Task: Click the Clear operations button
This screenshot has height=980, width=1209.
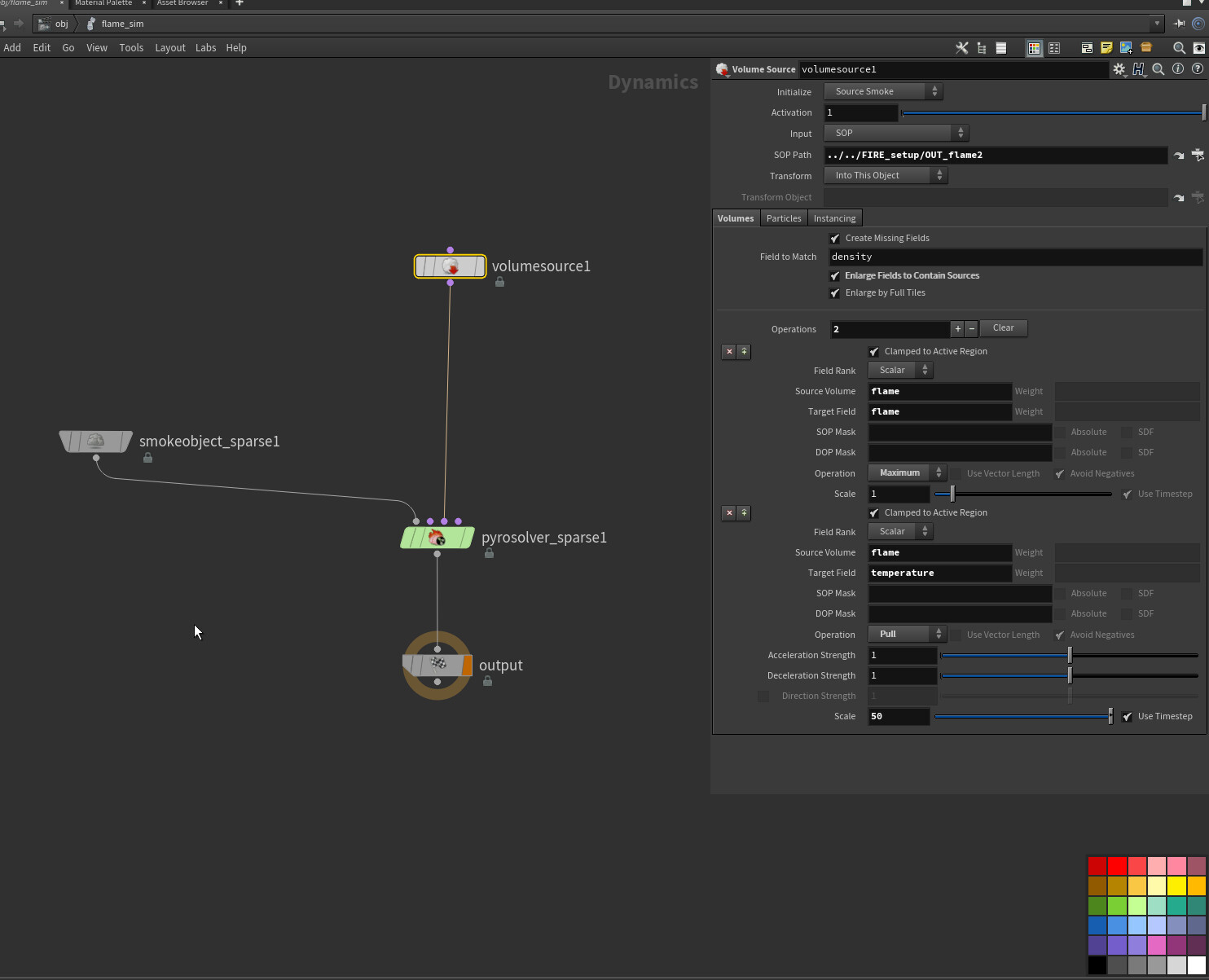Action: [1004, 328]
